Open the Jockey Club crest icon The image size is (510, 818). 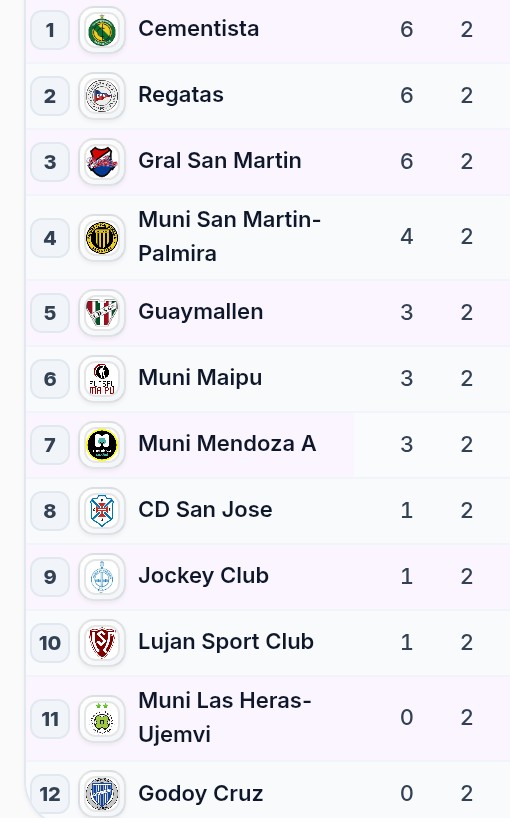(x=102, y=577)
